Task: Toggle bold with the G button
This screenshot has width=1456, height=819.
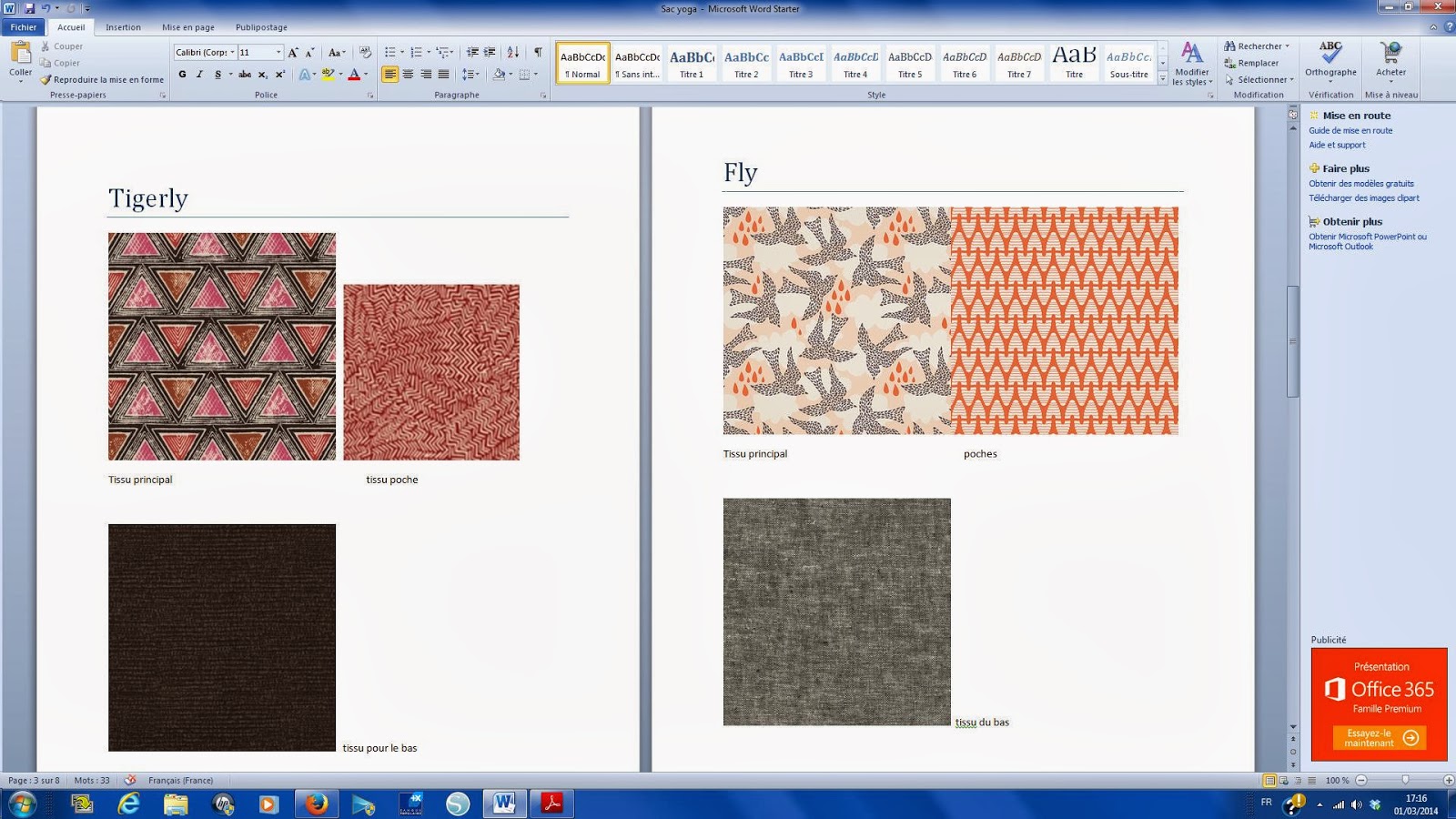Action: pos(183,75)
